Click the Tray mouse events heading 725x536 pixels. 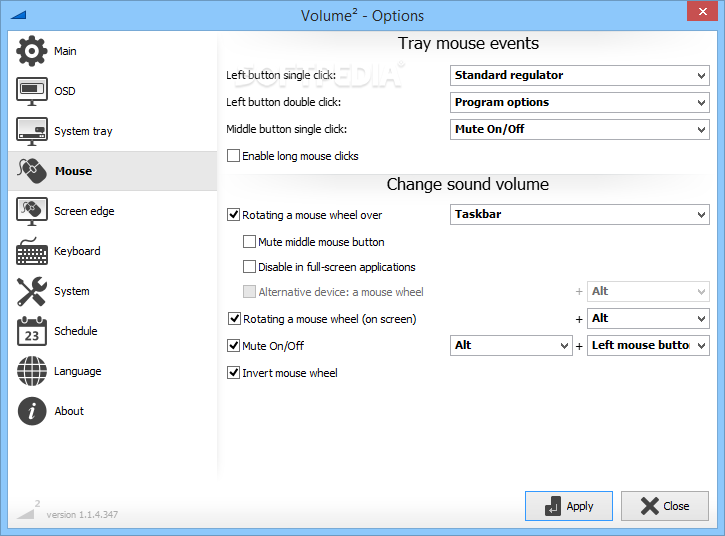468,43
